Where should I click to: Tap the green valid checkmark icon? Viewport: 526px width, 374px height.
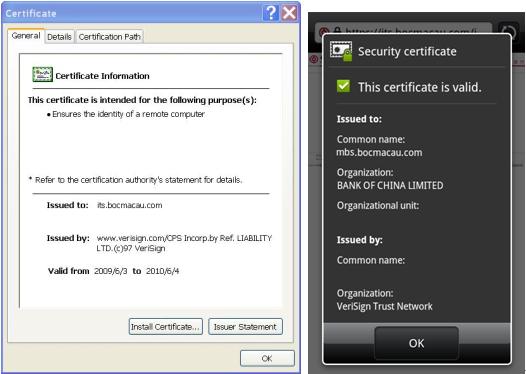pos(343,86)
